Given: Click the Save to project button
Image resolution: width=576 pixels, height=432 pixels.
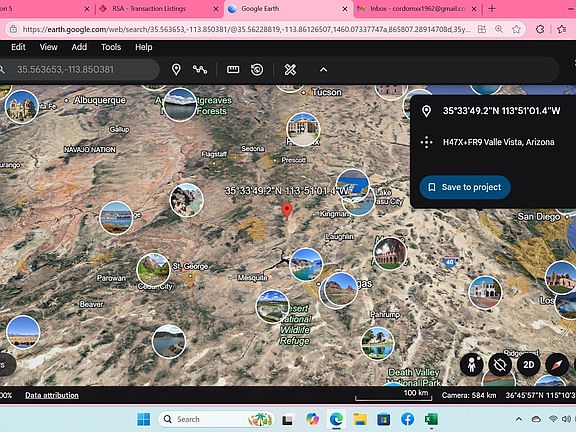Looking at the screenshot, I should [465, 187].
